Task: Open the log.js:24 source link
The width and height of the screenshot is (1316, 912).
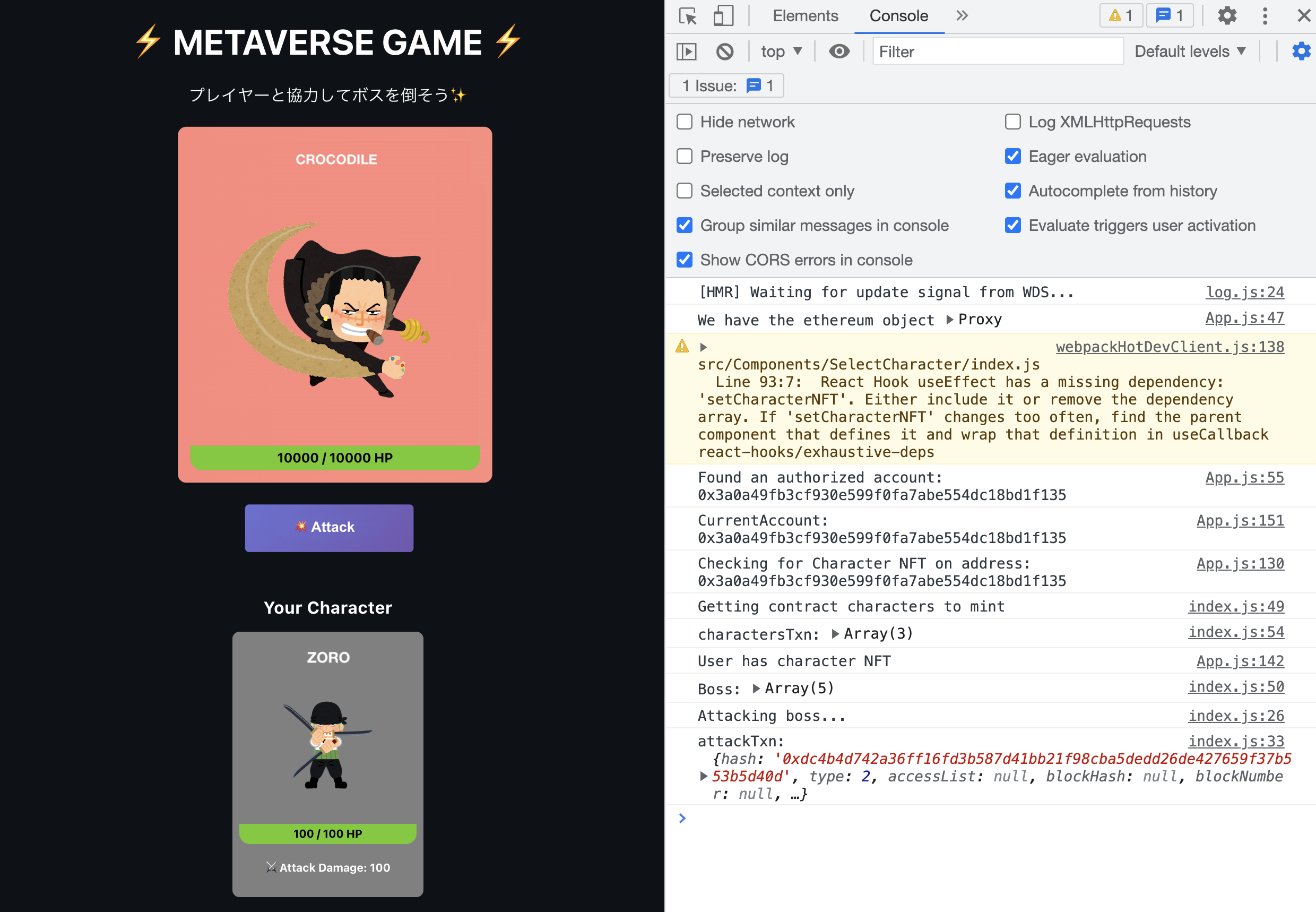Action: [x=1244, y=292]
